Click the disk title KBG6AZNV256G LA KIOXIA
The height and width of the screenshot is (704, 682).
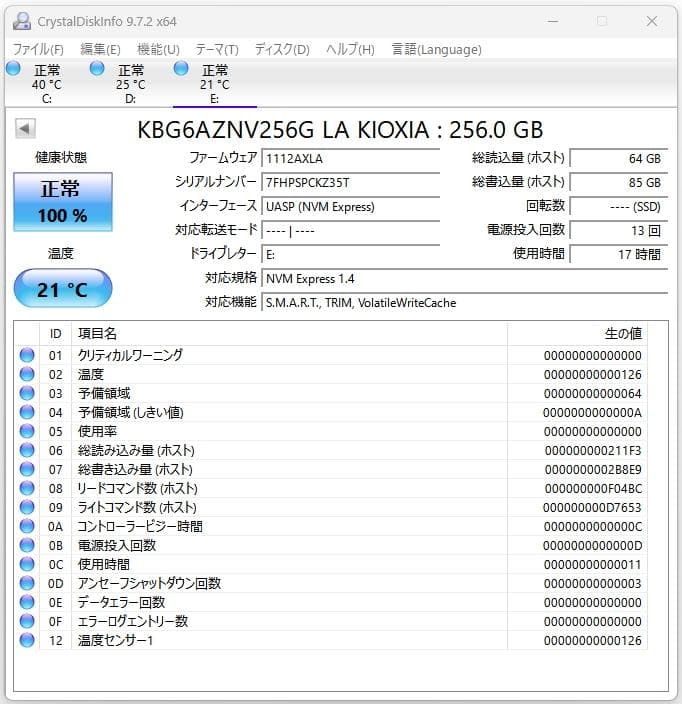pyautogui.click(x=283, y=130)
